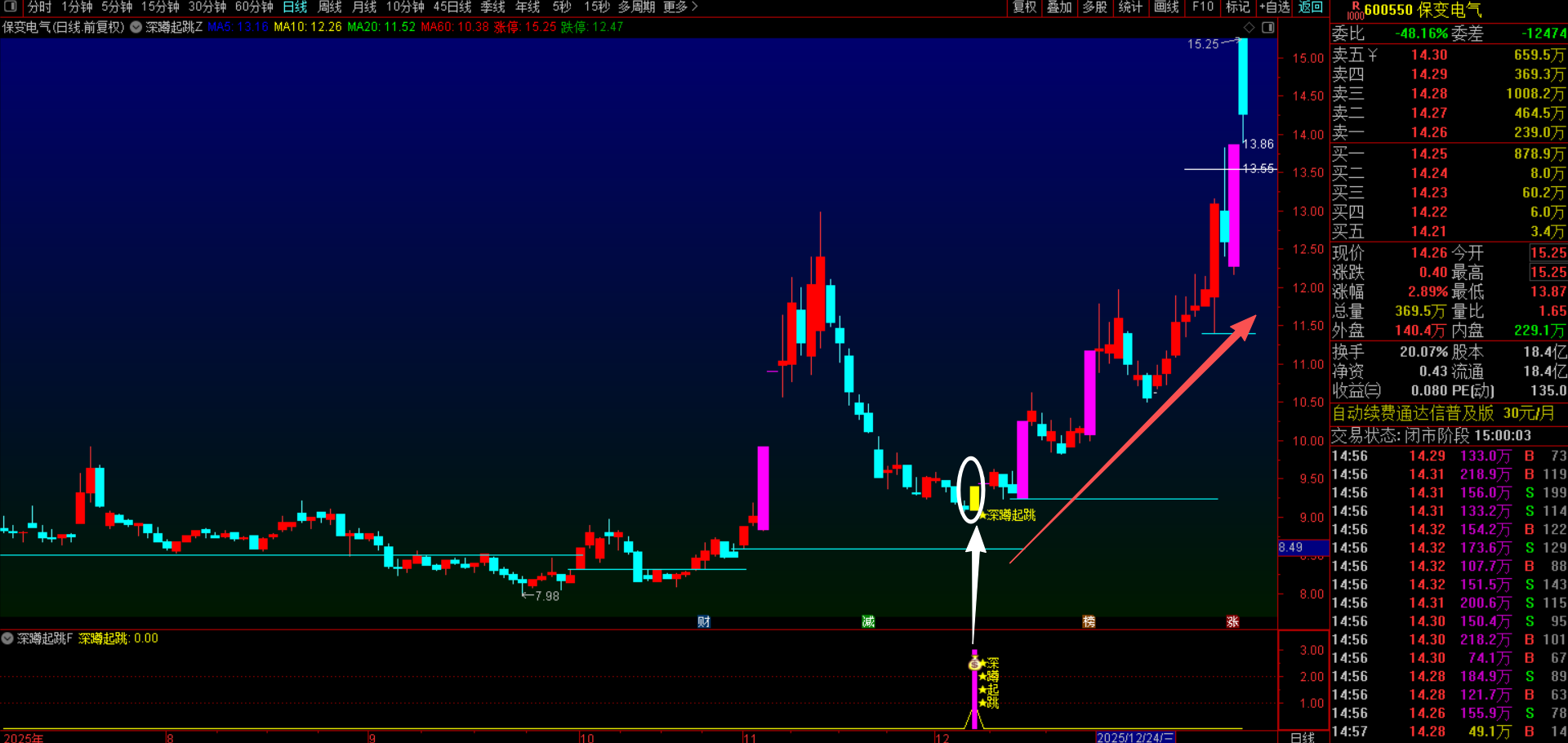Select the 45日线 period tab

pyautogui.click(x=452, y=7)
